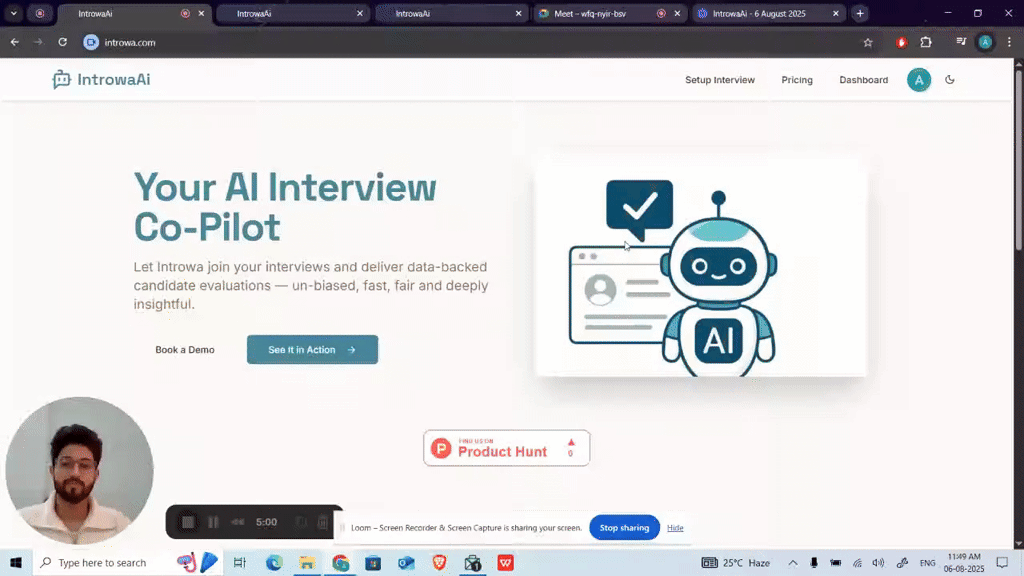
Task: Expand the tab search dropdown arrow
Action: pyautogui.click(x=14, y=13)
